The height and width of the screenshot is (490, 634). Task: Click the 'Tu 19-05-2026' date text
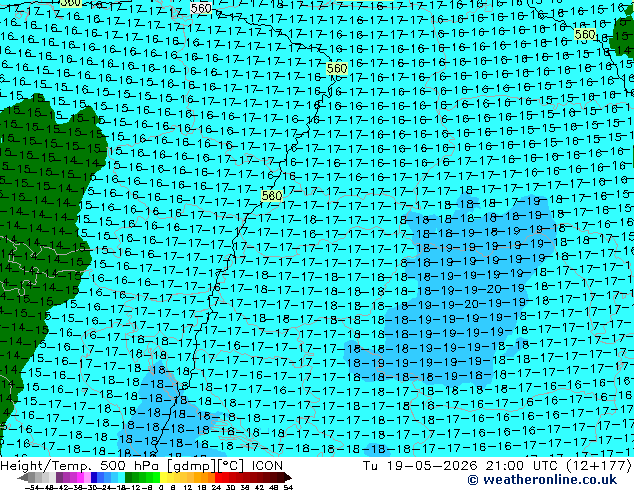(x=420, y=466)
